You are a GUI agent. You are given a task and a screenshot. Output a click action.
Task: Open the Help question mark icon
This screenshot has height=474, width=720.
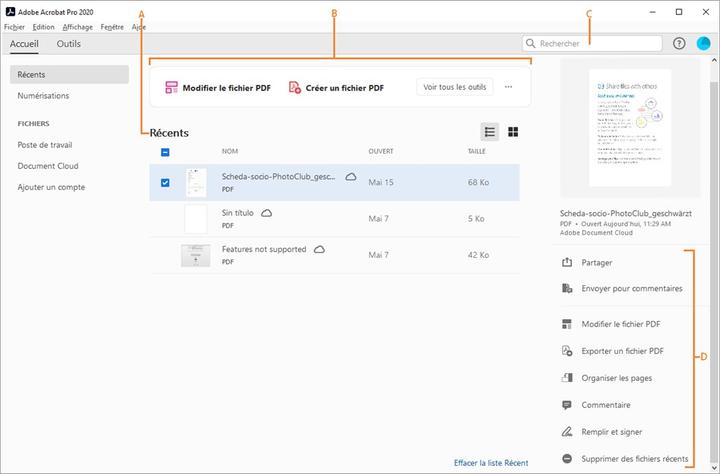tap(679, 44)
